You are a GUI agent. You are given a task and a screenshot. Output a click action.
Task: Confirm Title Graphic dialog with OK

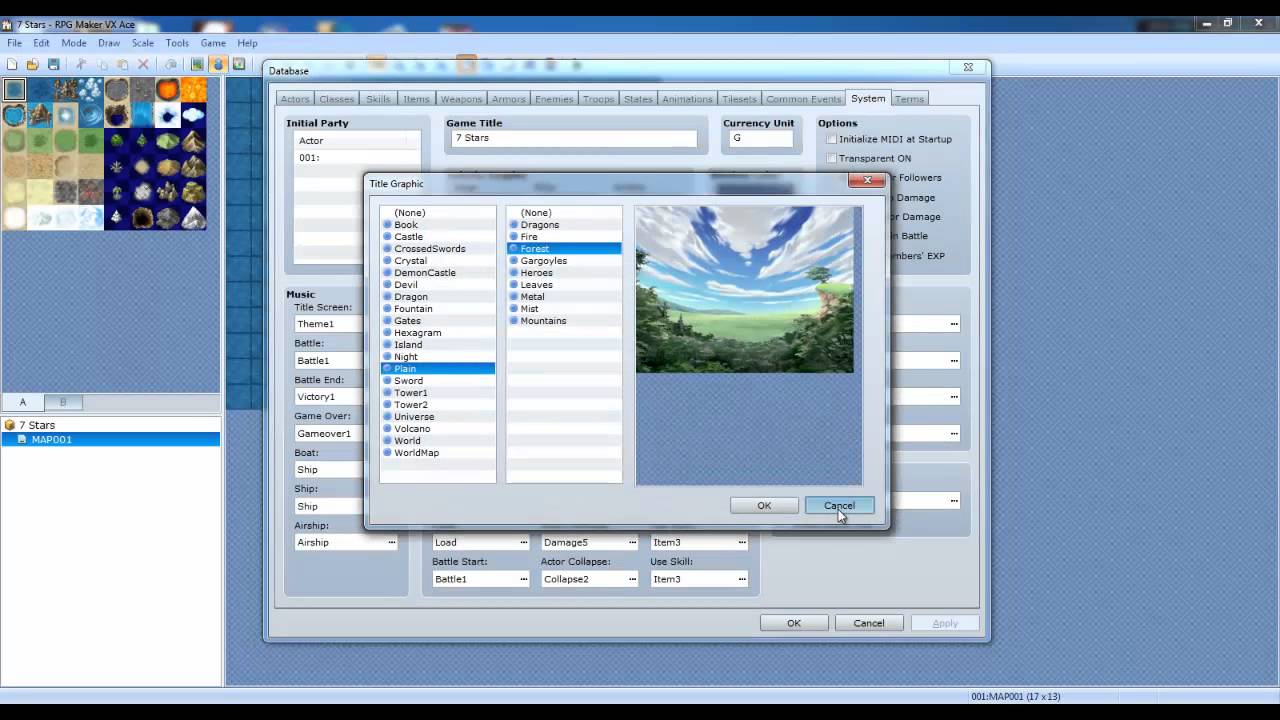pos(764,506)
